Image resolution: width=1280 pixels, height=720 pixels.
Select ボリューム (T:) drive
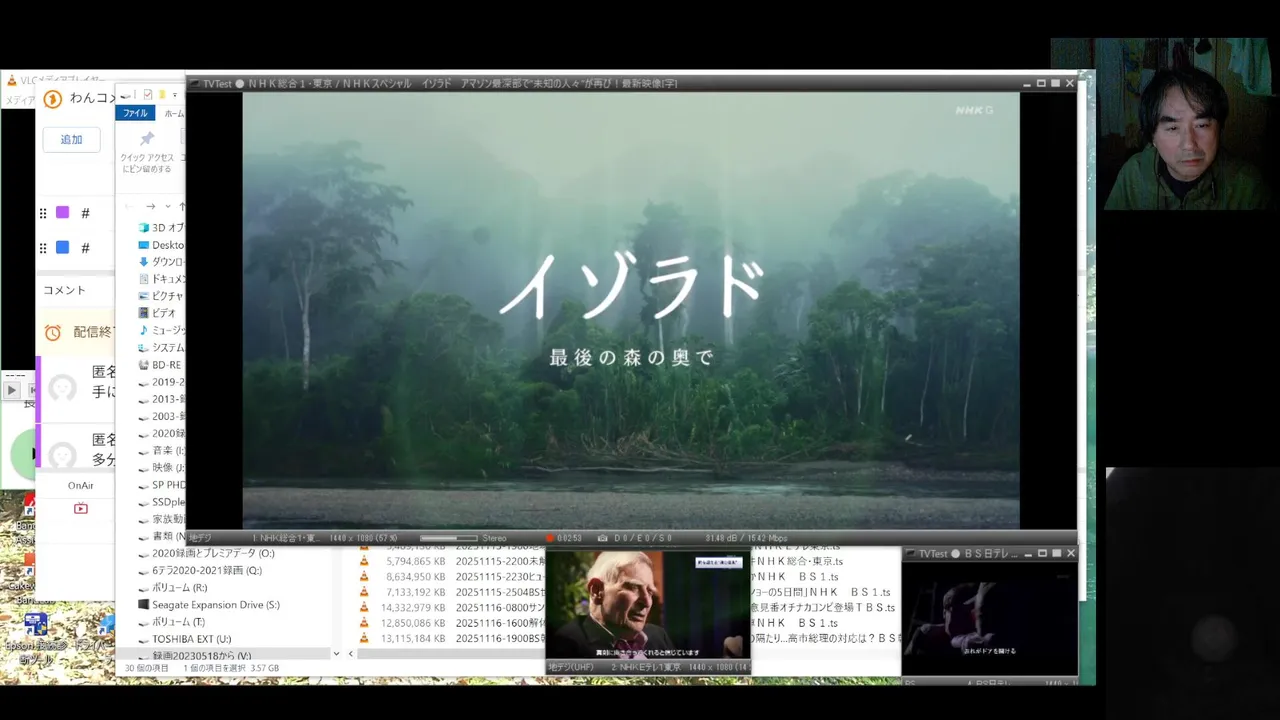click(172, 622)
